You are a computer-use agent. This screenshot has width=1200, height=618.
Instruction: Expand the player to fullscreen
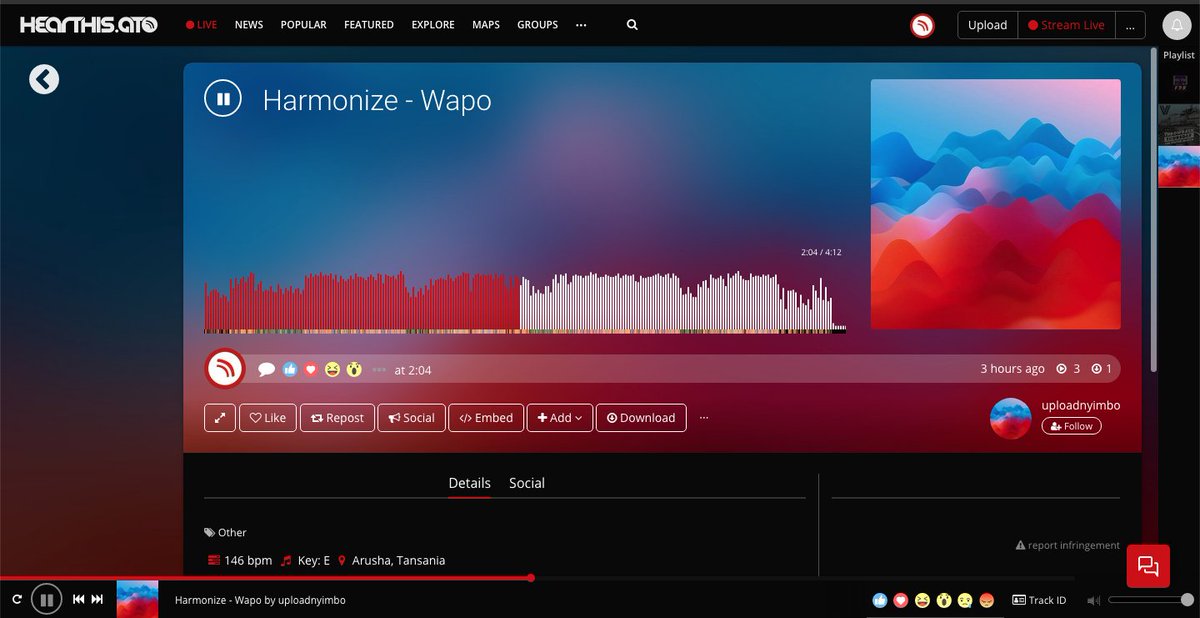point(220,418)
